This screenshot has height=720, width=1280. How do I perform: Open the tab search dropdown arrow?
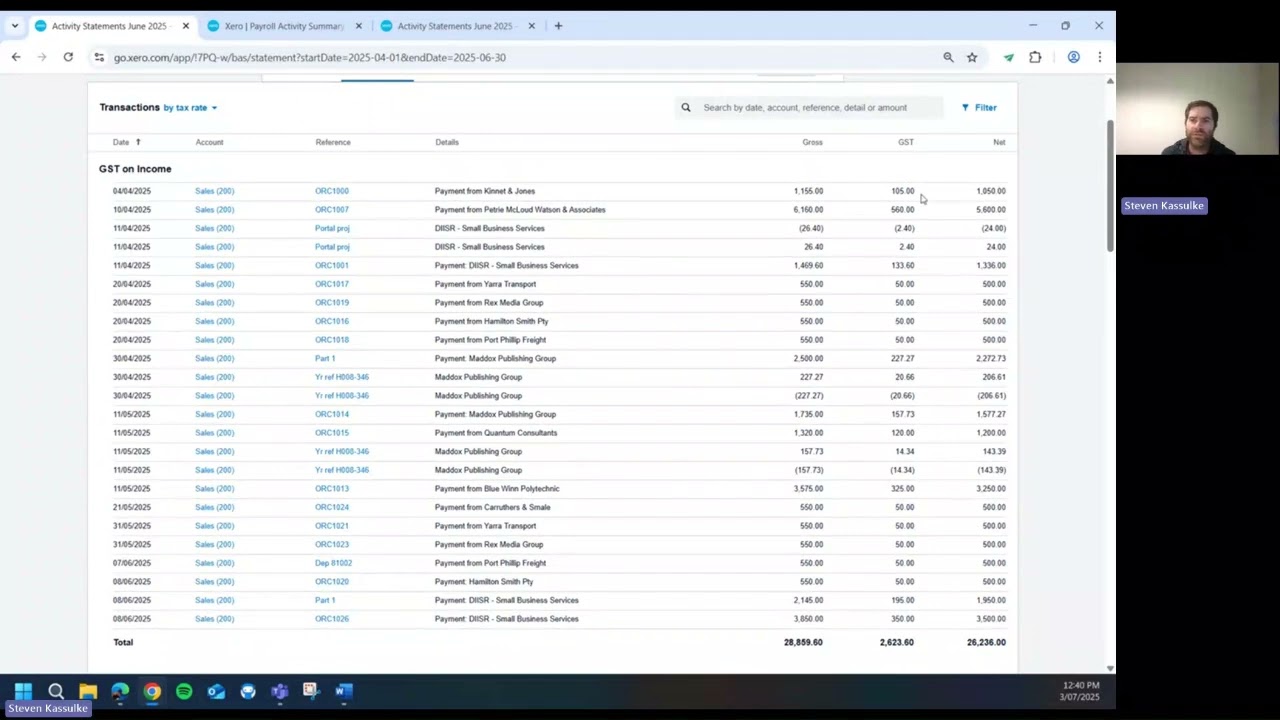(14, 26)
